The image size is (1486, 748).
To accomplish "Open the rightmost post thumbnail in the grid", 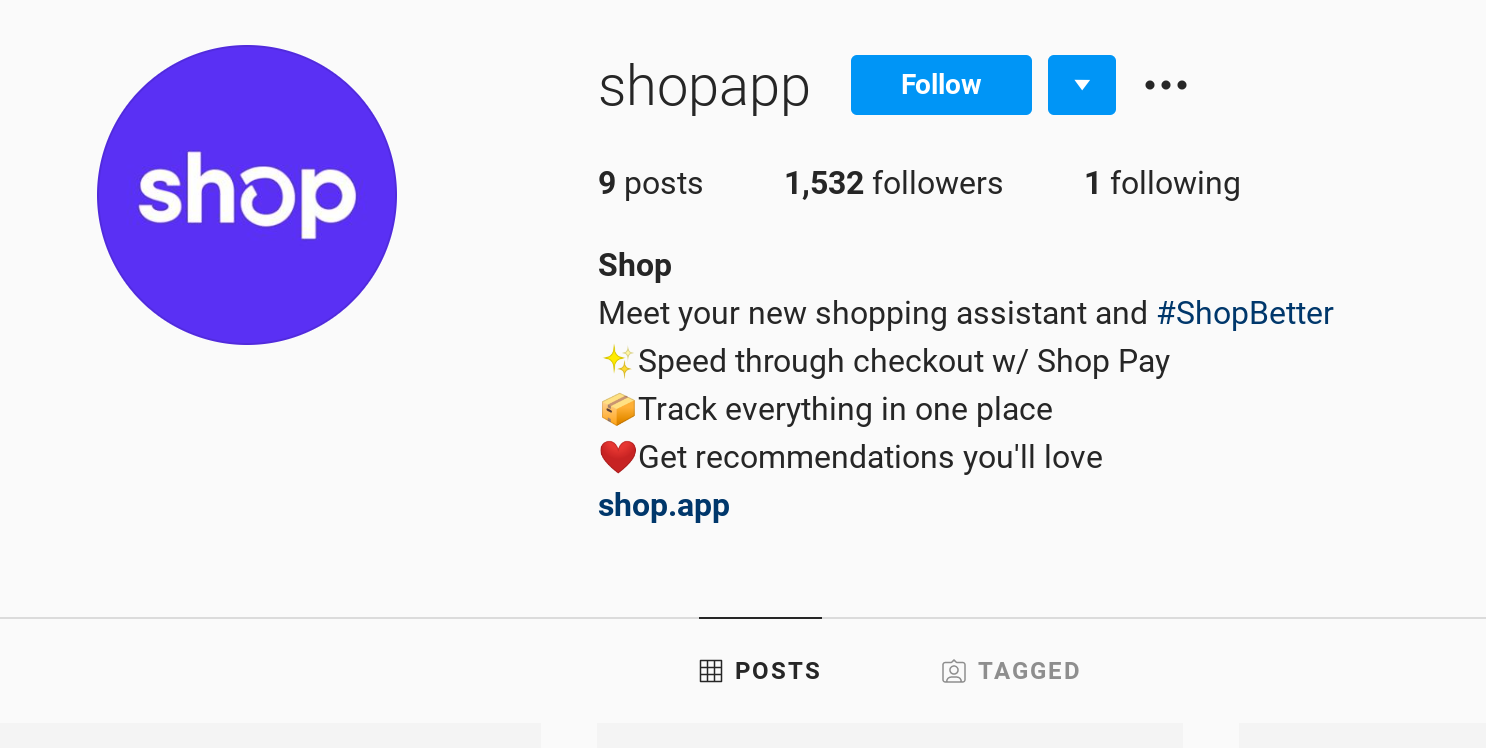I will [1362, 735].
